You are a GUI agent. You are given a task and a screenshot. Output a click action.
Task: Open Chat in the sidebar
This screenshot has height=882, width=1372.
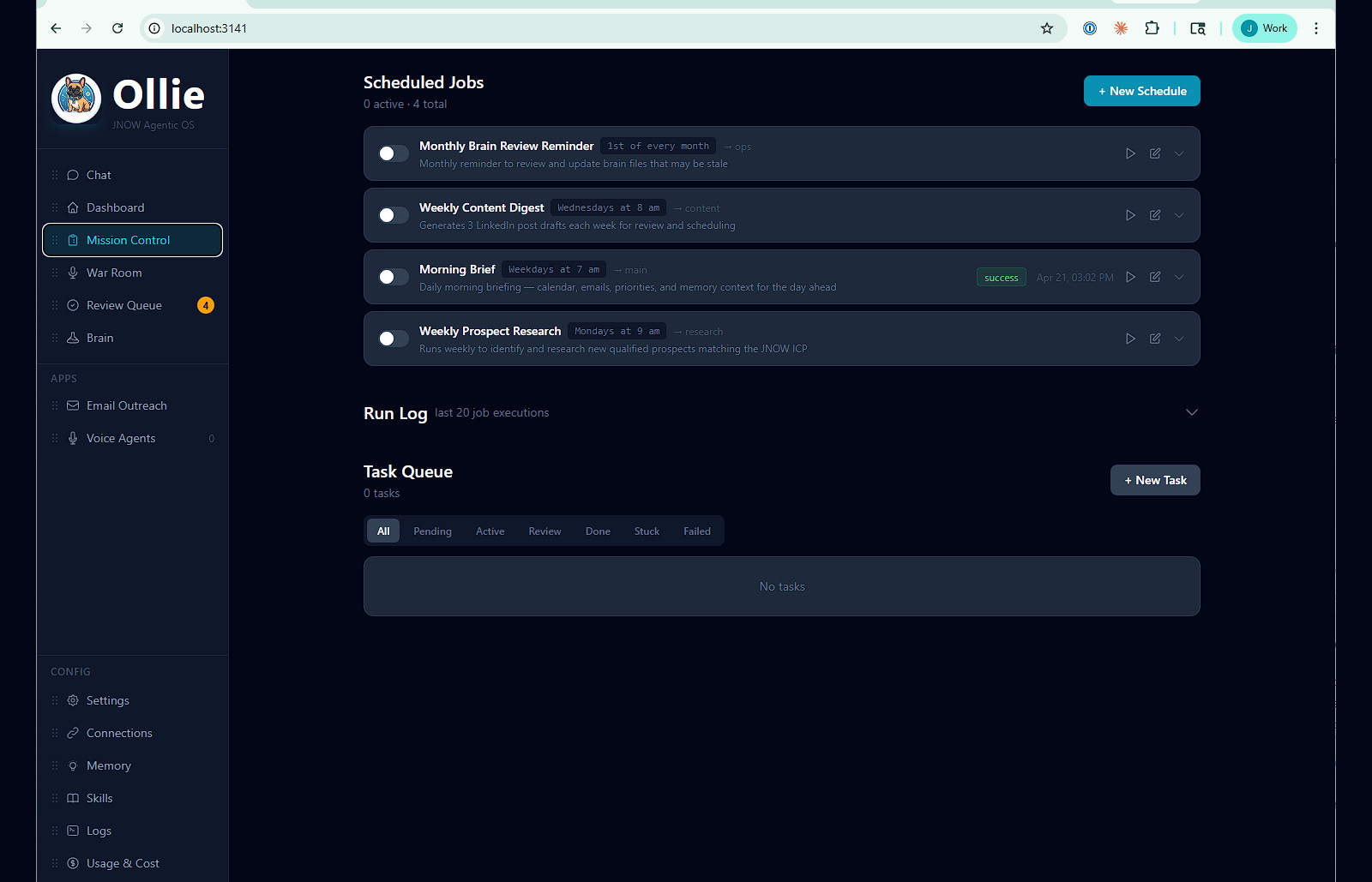pyautogui.click(x=132, y=175)
